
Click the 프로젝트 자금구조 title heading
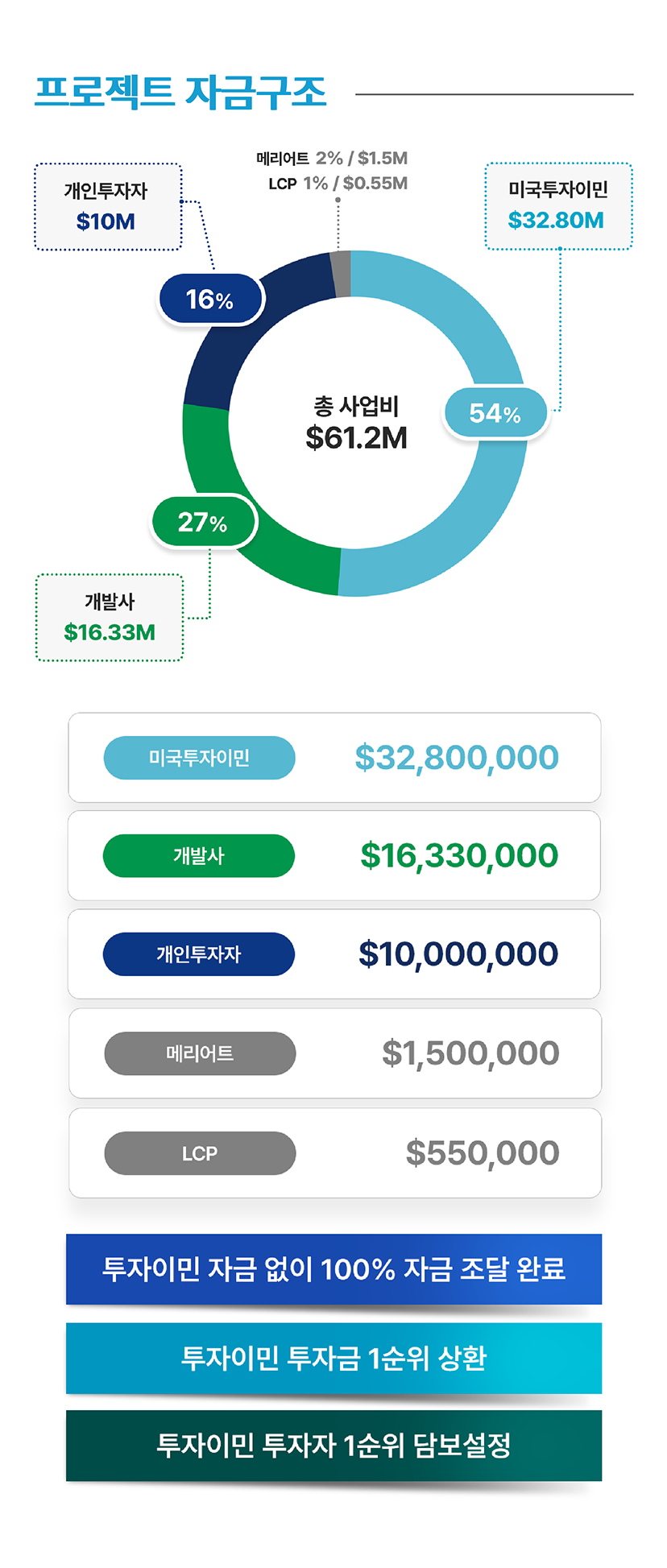[180, 93]
